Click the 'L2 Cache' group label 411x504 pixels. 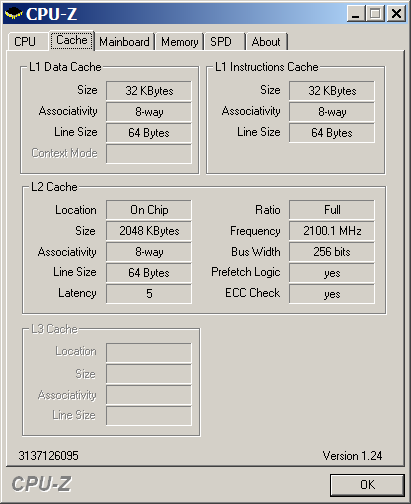pyautogui.click(x=54, y=187)
